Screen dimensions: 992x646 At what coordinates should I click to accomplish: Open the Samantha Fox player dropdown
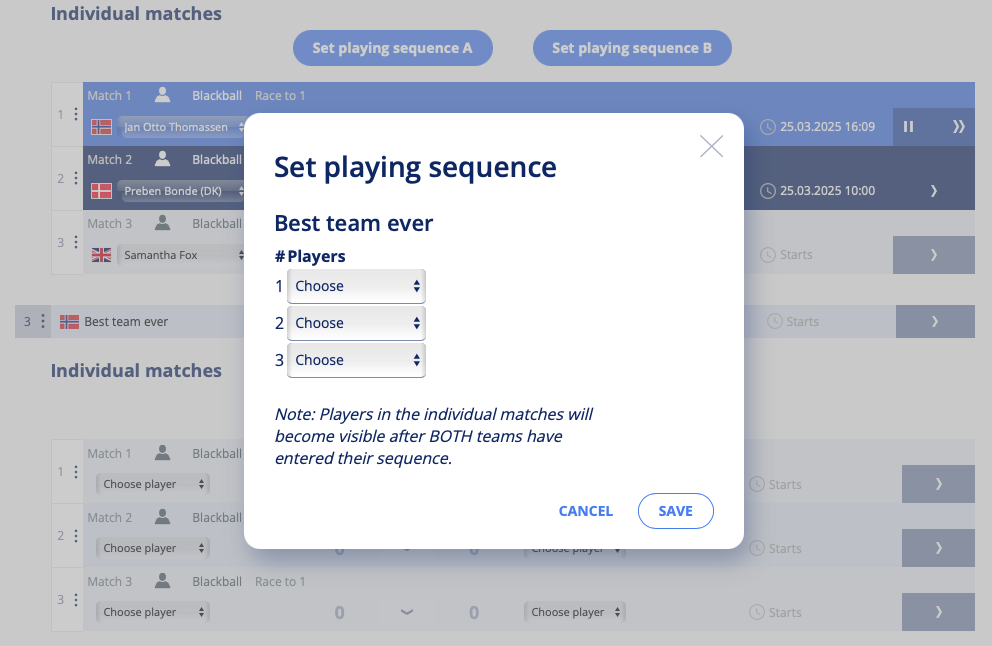(181, 255)
